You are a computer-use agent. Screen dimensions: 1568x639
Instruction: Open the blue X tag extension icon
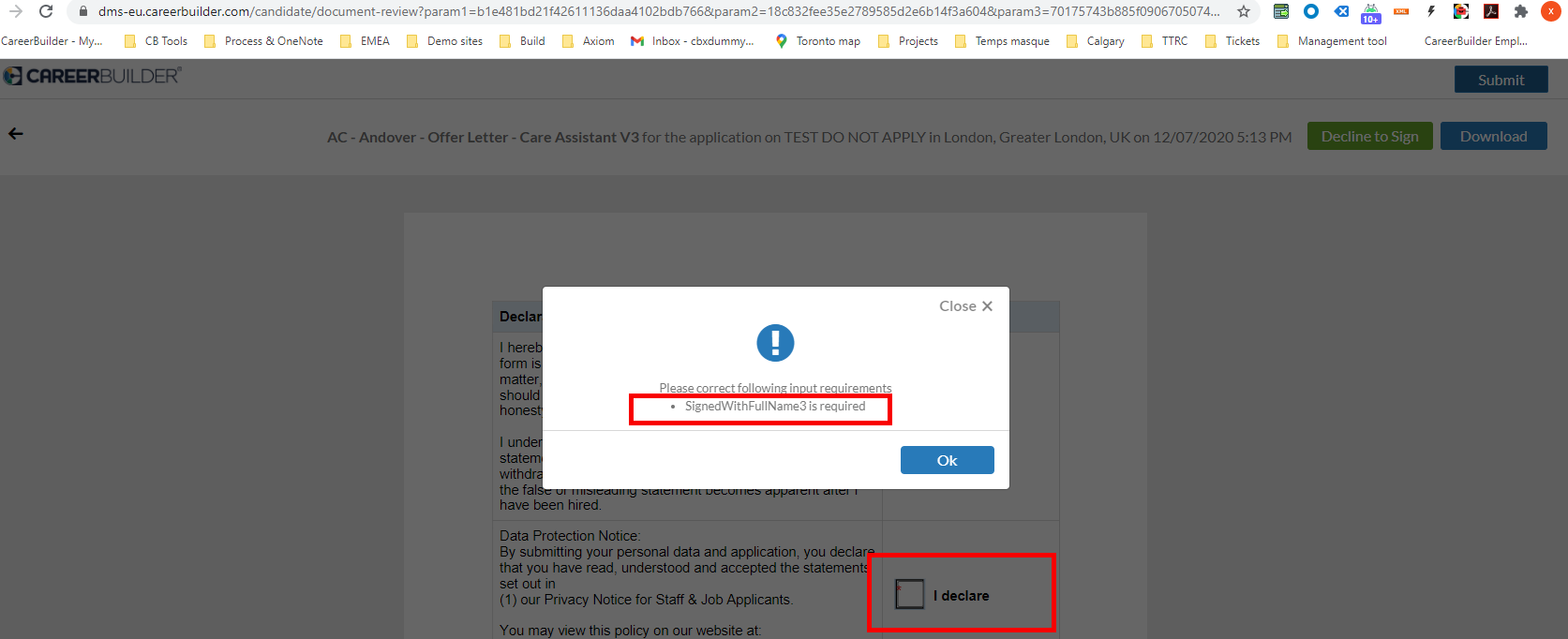click(1341, 11)
